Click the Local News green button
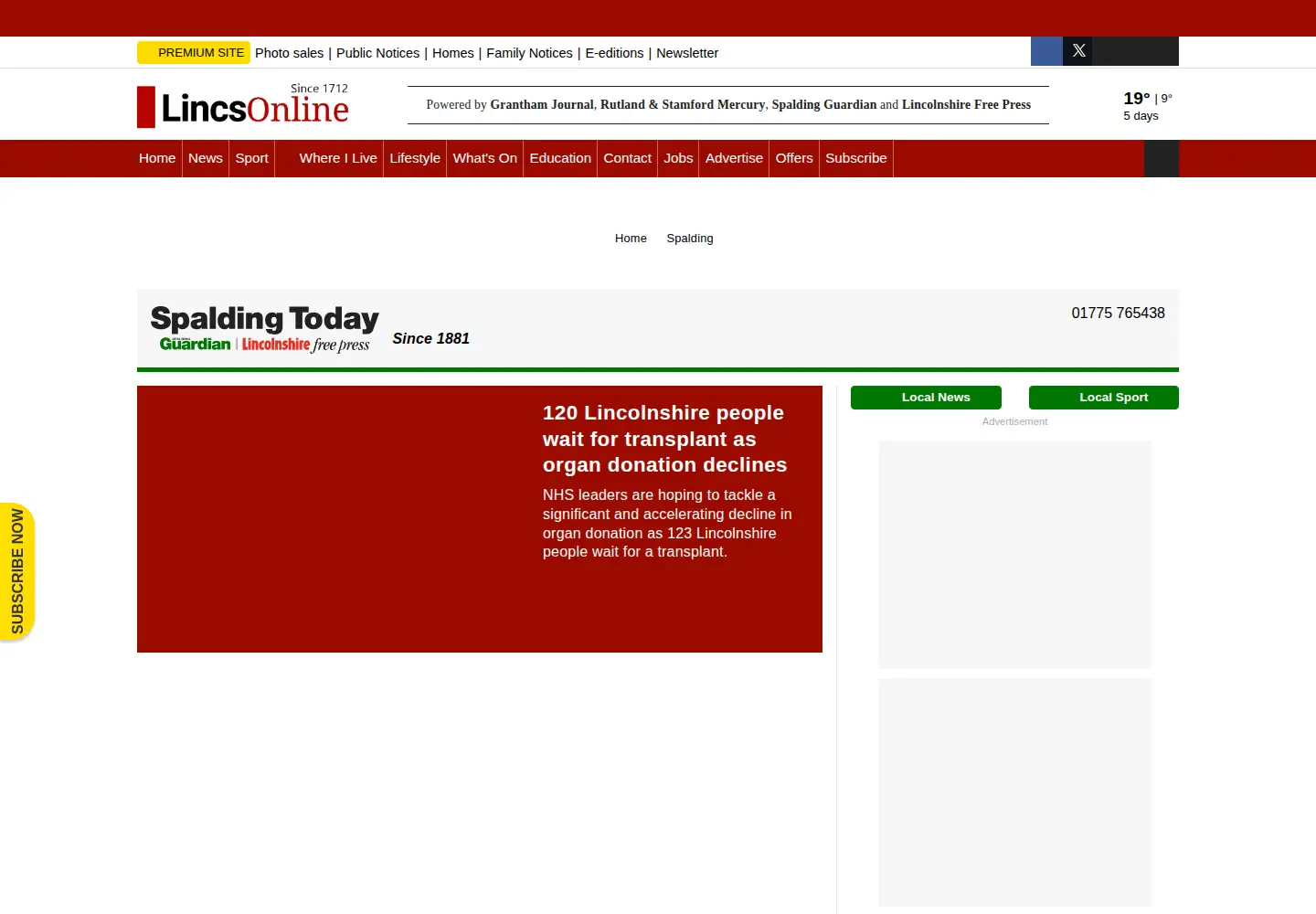 point(926,398)
